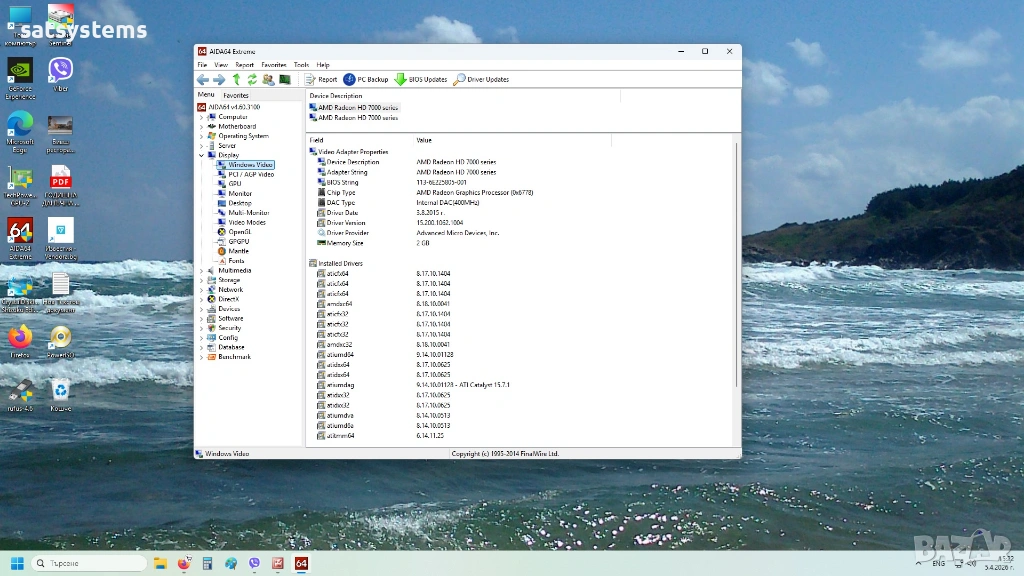Open the Tools menu
1024x576 pixels.
pos(301,64)
